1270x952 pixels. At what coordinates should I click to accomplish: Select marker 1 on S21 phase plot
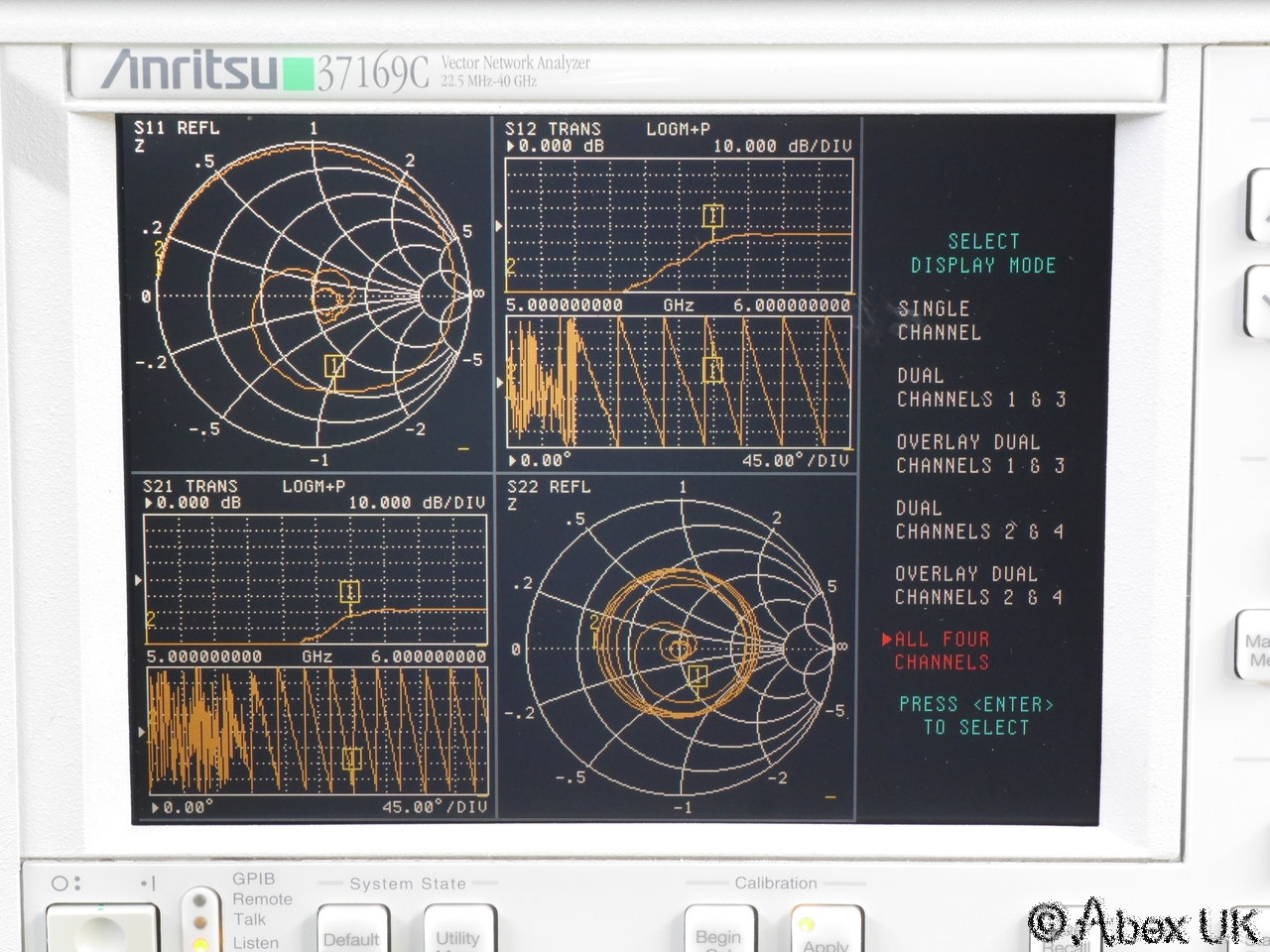[351, 759]
